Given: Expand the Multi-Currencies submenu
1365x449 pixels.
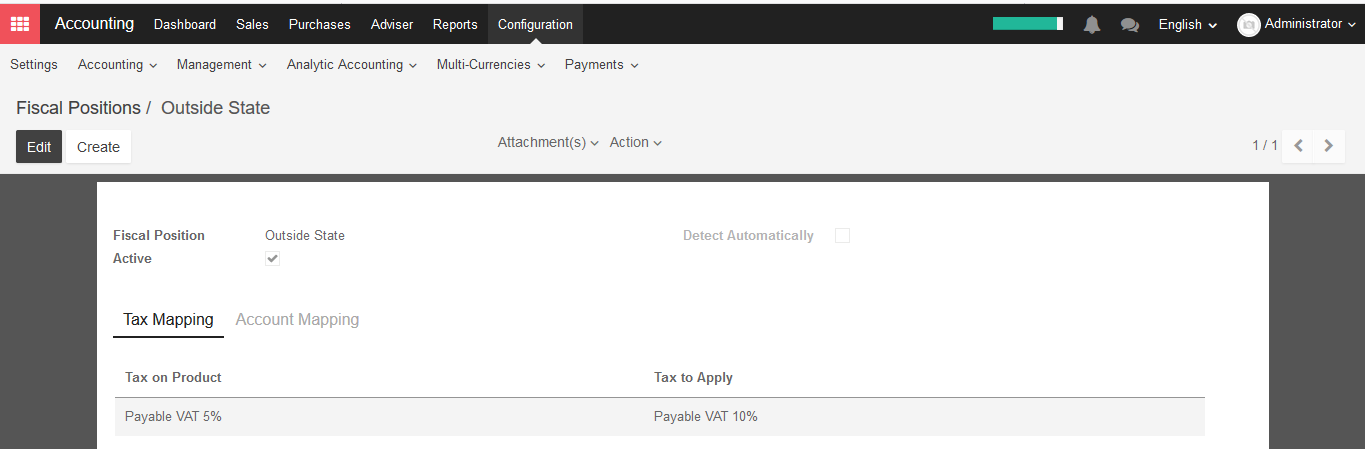Looking at the screenshot, I should click(x=491, y=65).
